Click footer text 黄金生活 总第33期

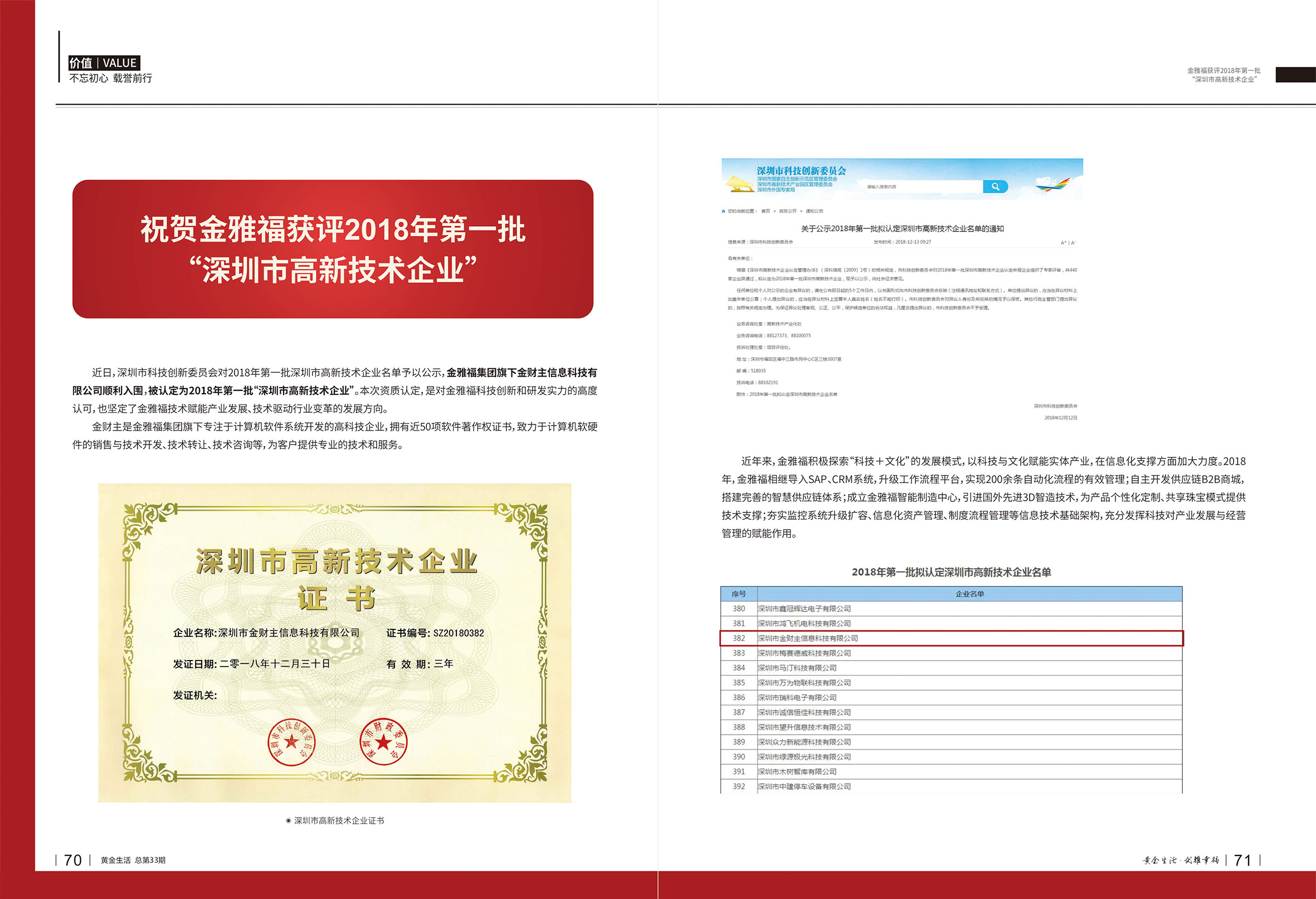[133, 860]
